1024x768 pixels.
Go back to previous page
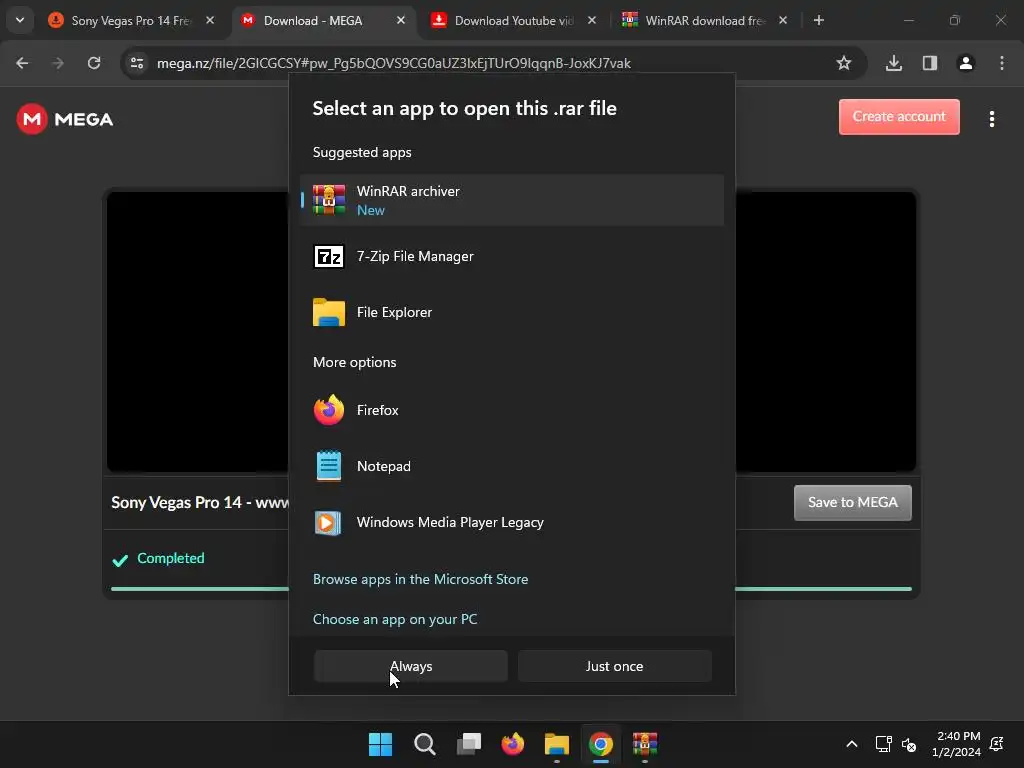(22, 63)
